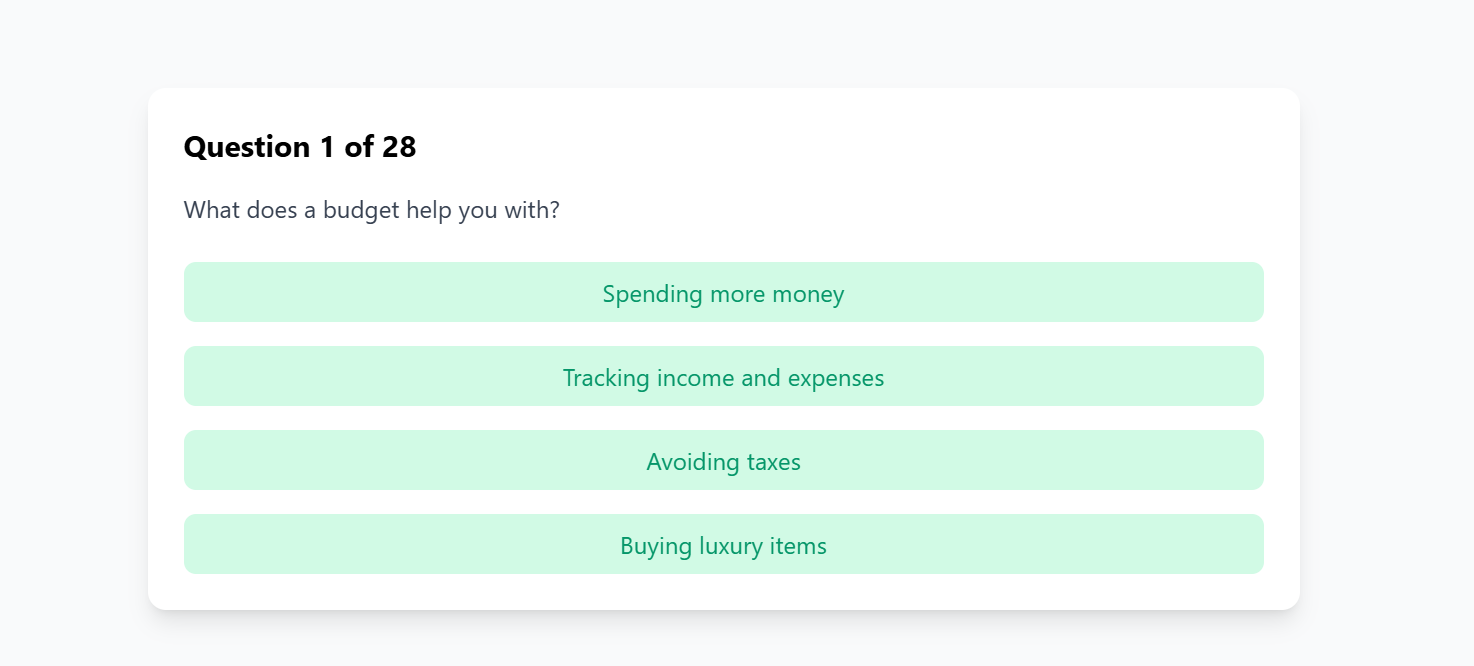This screenshot has height=666, width=1474.
Task: Click the word 'Question' in the heading
Action: (x=247, y=147)
